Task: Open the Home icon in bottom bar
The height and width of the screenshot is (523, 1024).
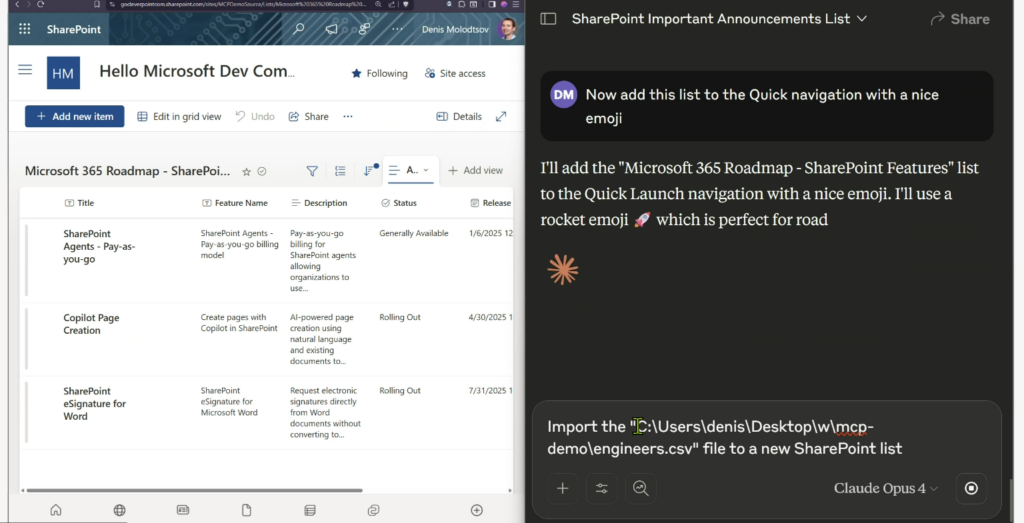Action: pyautogui.click(x=56, y=511)
